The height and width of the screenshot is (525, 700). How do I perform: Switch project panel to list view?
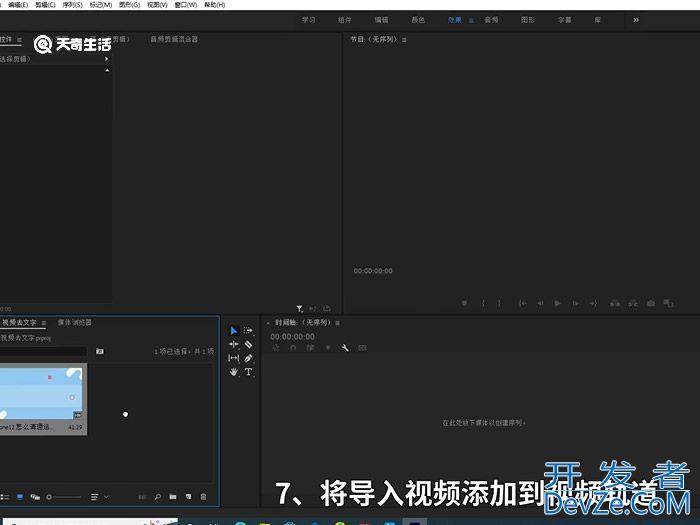pyautogui.click(x=4, y=497)
